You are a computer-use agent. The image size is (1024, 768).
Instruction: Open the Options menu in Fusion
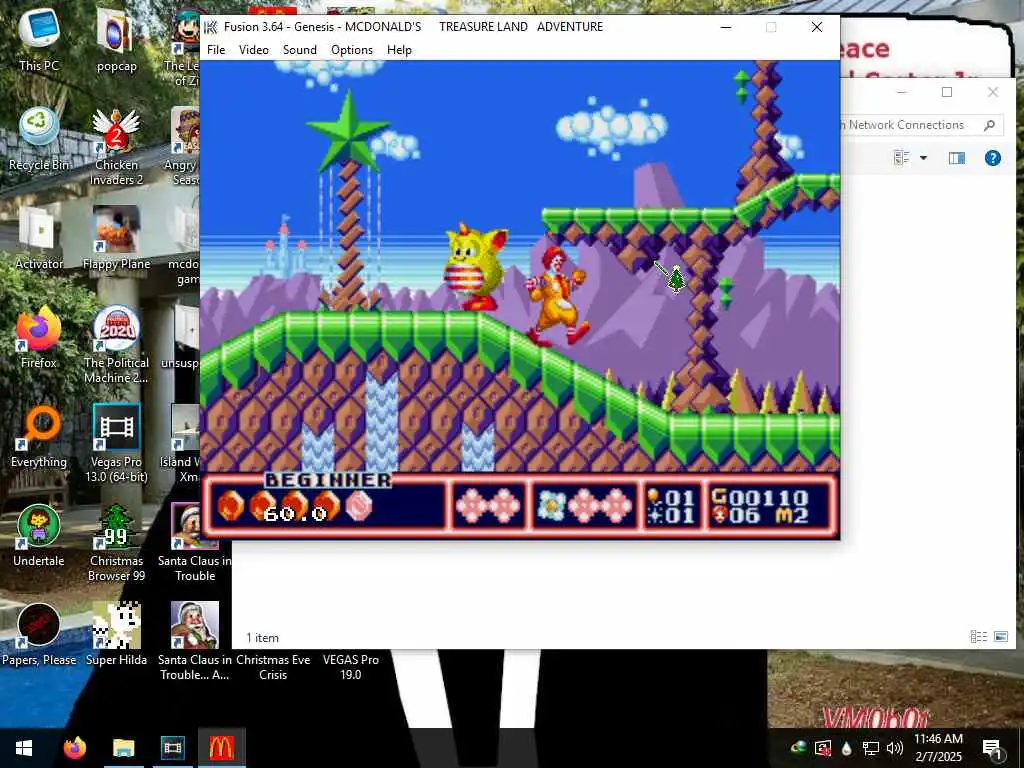(351, 50)
